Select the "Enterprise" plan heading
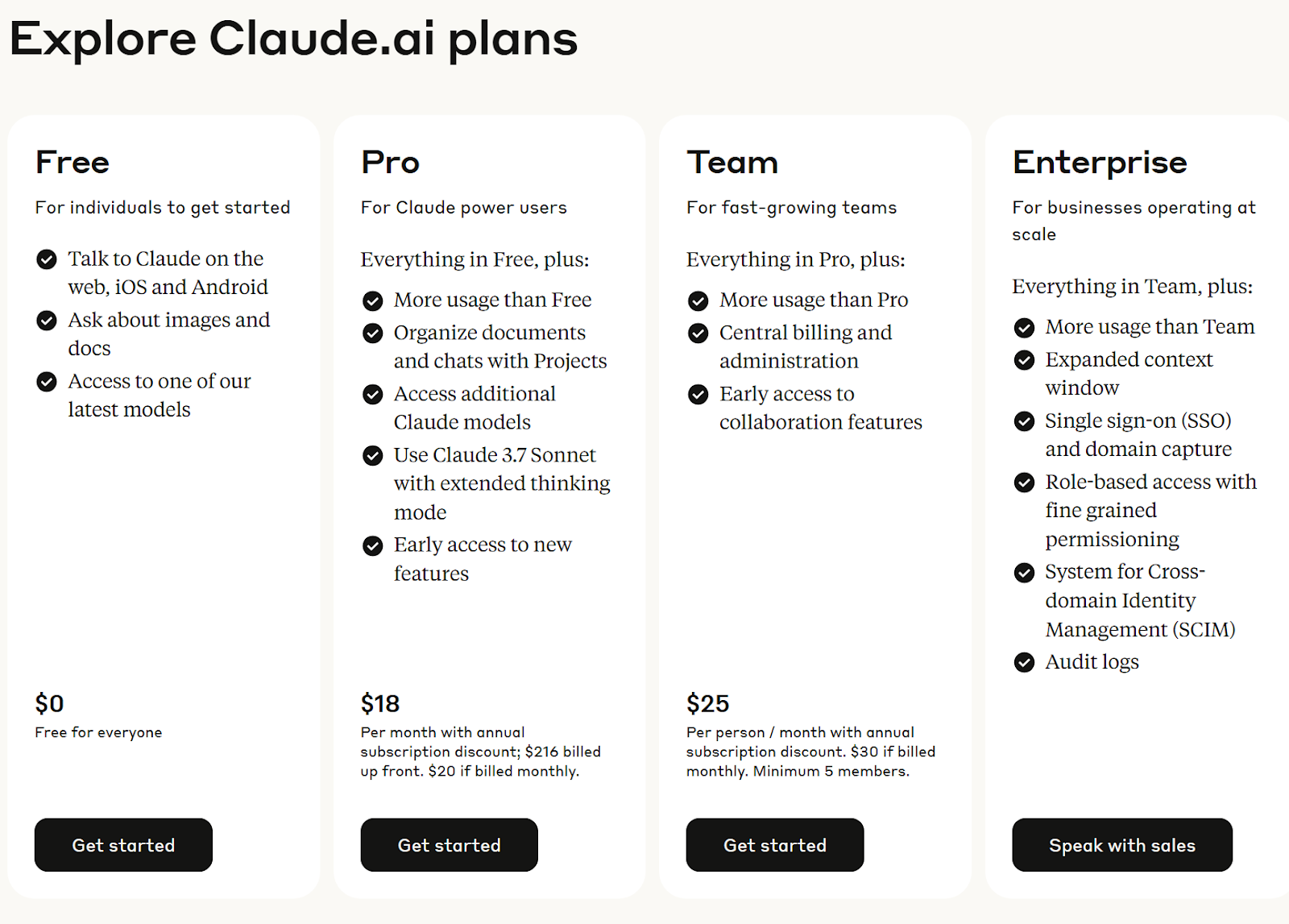The width and height of the screenshot is (1289, 924). point(1100,162)
